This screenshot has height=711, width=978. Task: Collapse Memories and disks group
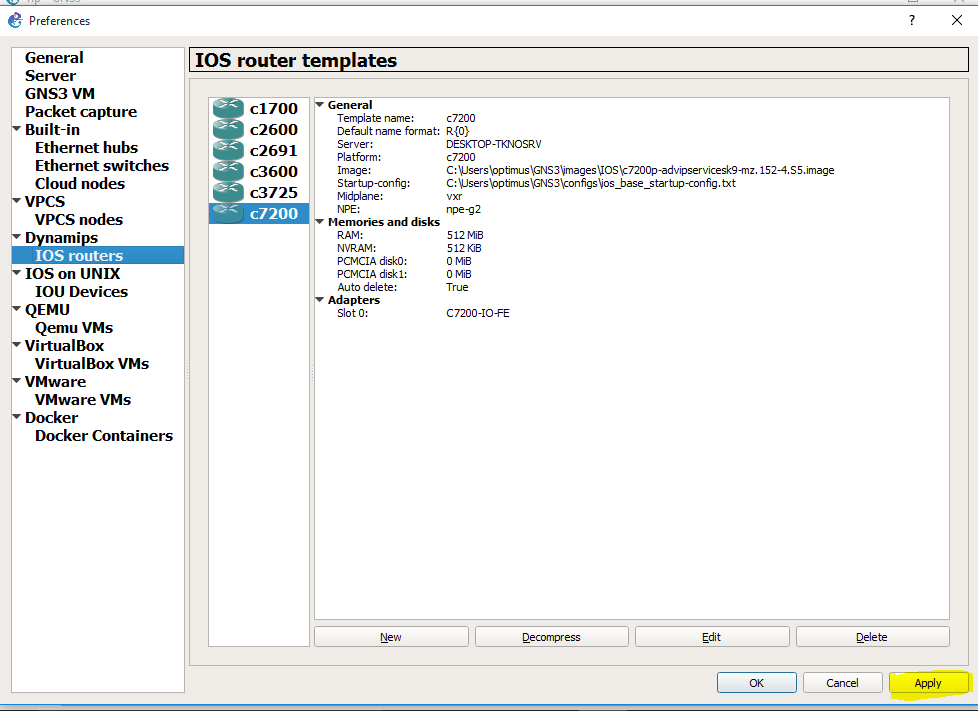coord(320,222)
